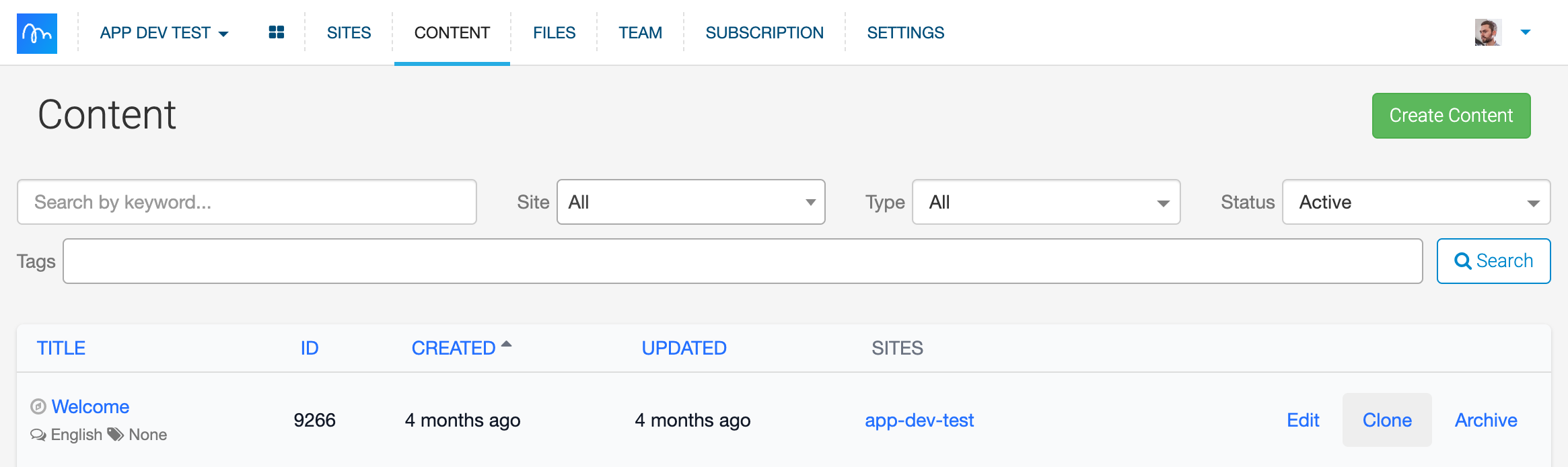Open the Type filter dropdown
1568x467 pixels.
pos(1046,202)
